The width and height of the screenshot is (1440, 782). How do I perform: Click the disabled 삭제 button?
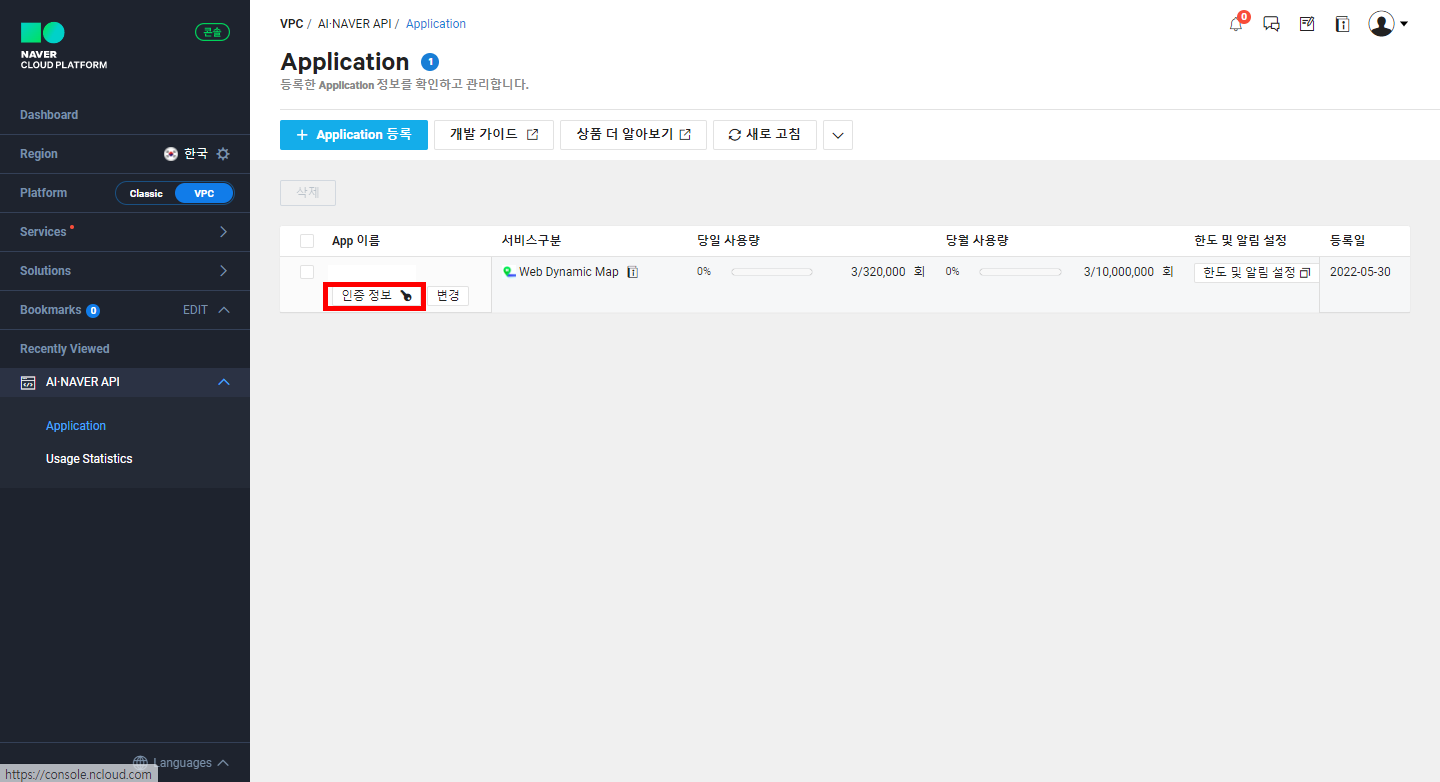pyautogui.click(x=308, y=193)
